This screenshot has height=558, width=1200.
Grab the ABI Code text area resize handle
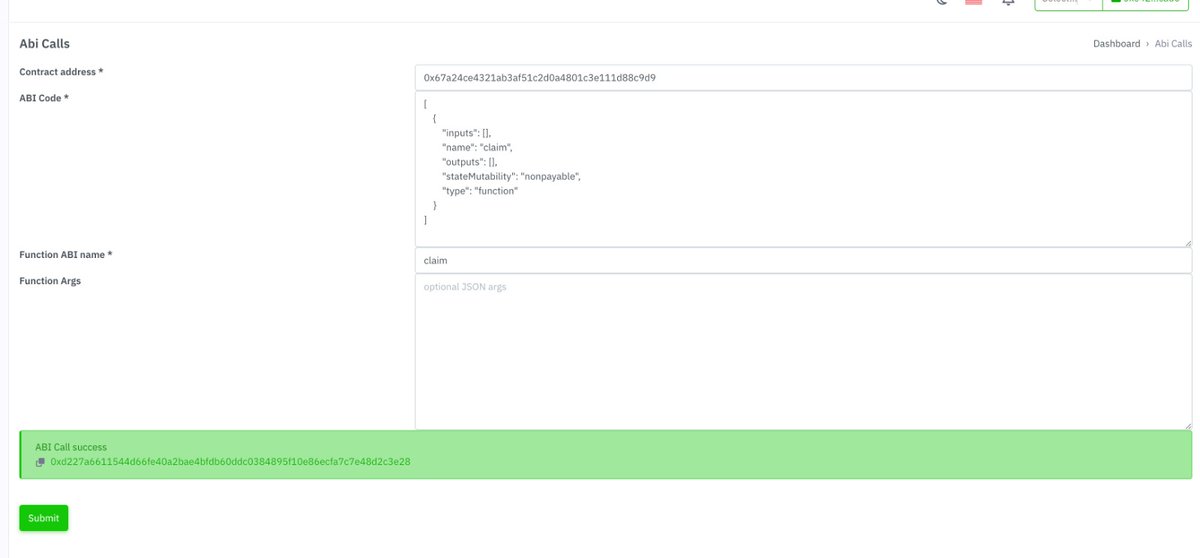1186,241
